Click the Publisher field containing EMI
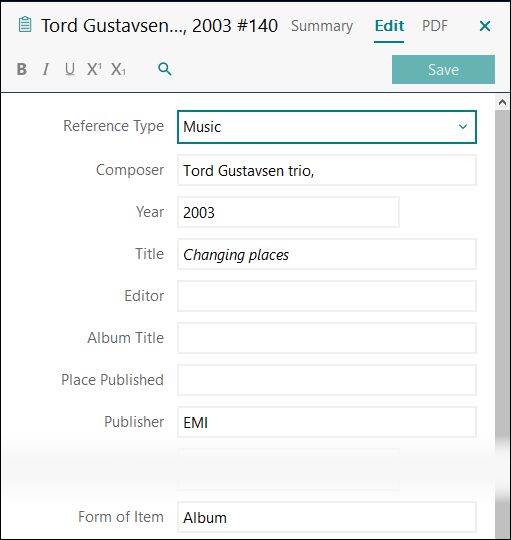 pos(327,422)
